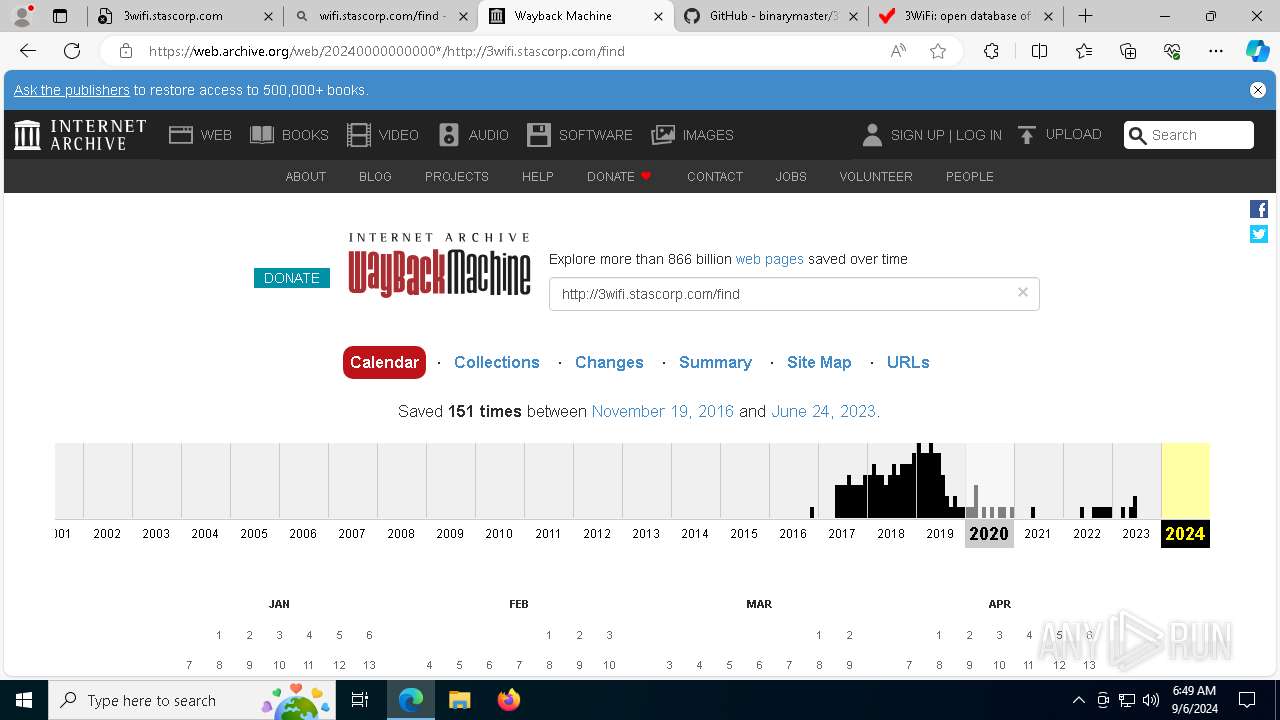Select year 2024 on timeline
Viewport: 1280px width, 720px height.
tap(1185, 534)
